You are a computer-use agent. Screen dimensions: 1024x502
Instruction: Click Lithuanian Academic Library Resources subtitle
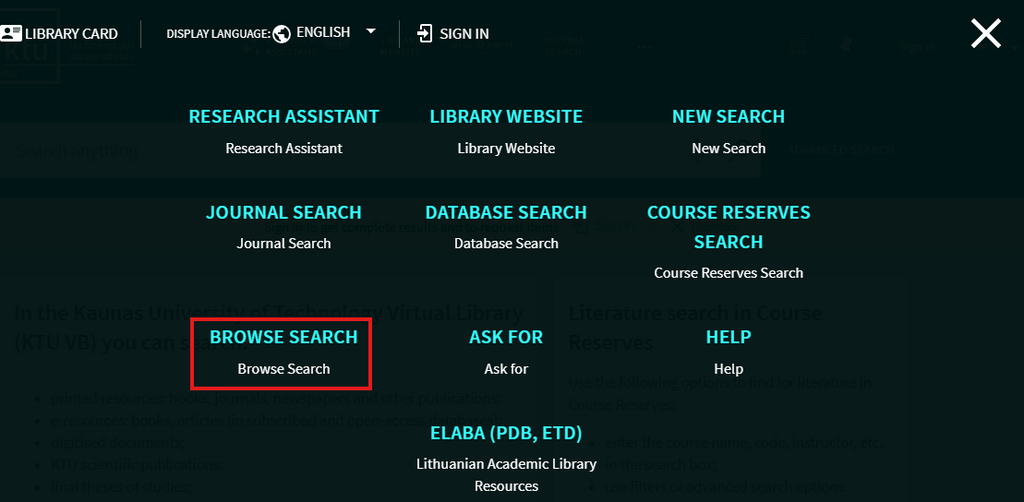point(506,474)
